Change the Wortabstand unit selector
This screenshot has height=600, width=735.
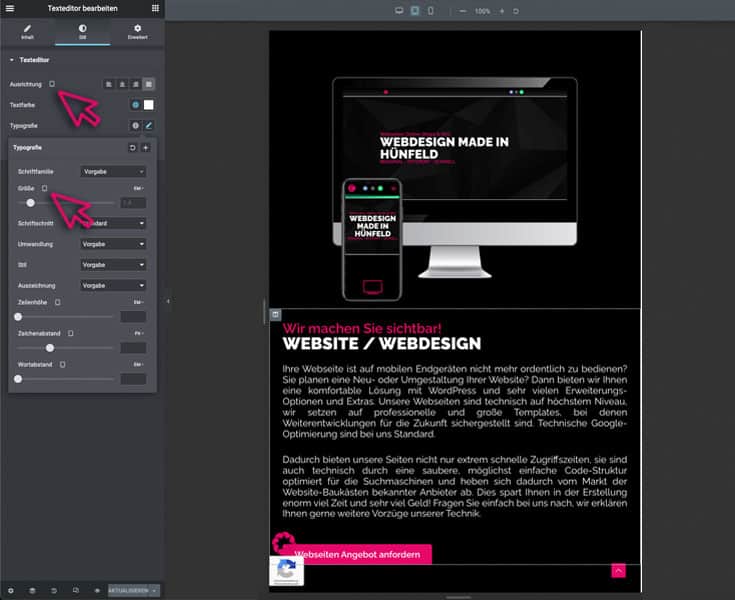pyautogui.click(x=138, y=364)
